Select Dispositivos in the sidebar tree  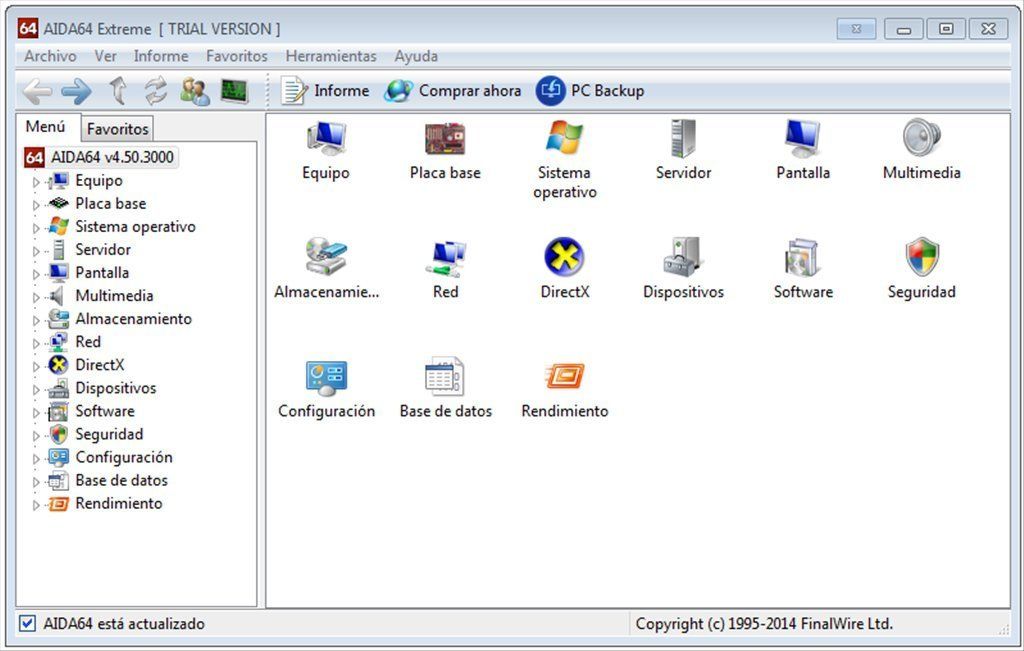coord(115,388)
